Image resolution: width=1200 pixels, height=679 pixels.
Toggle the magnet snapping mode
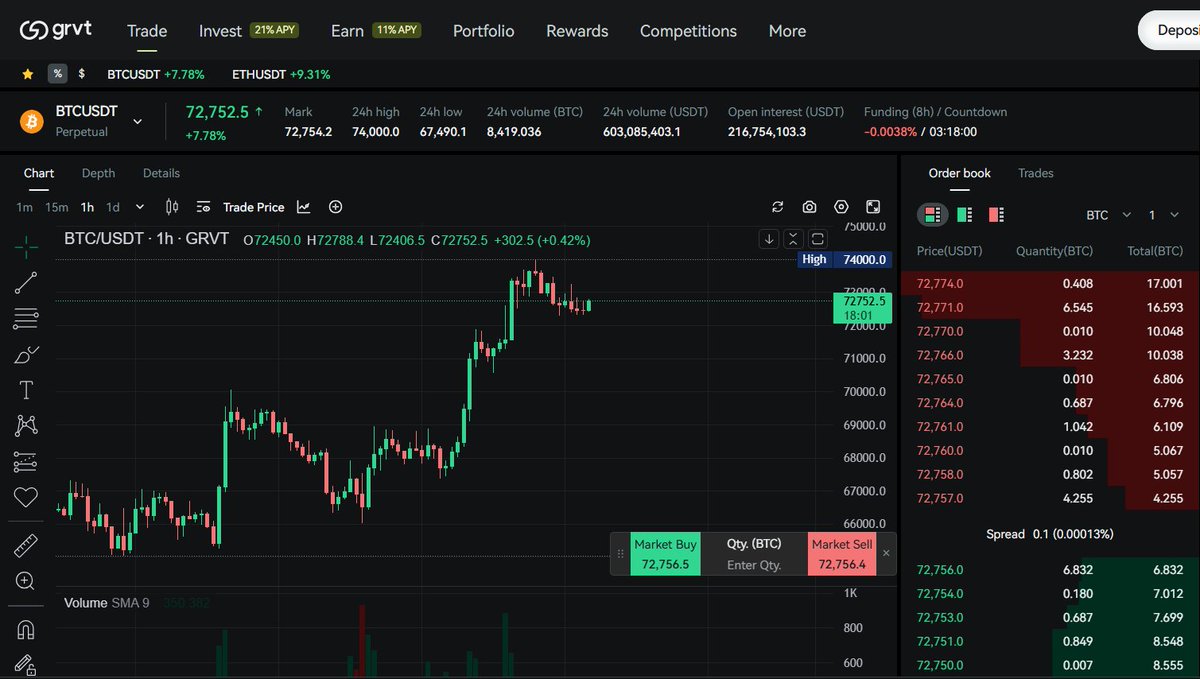click(x=26, y=630)
